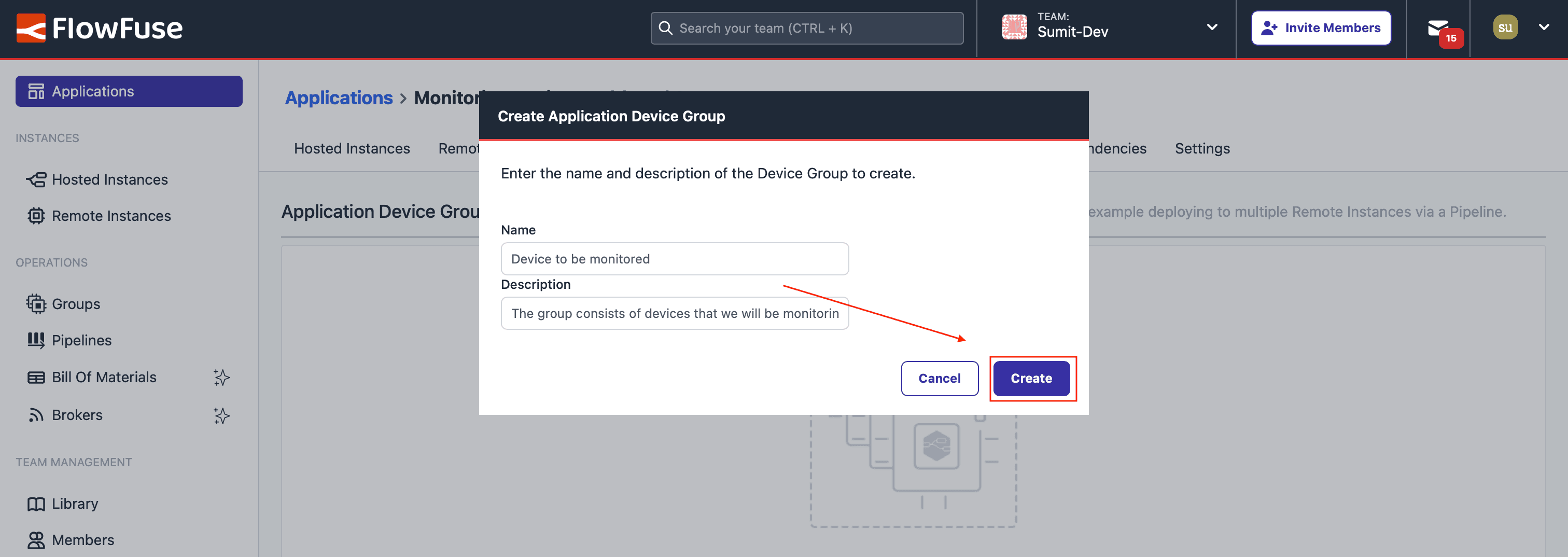Viewport: 1568px width, 557px height.
Task: Click the Sumit-Dev team avatar
Action: (x=1015, y=27)
